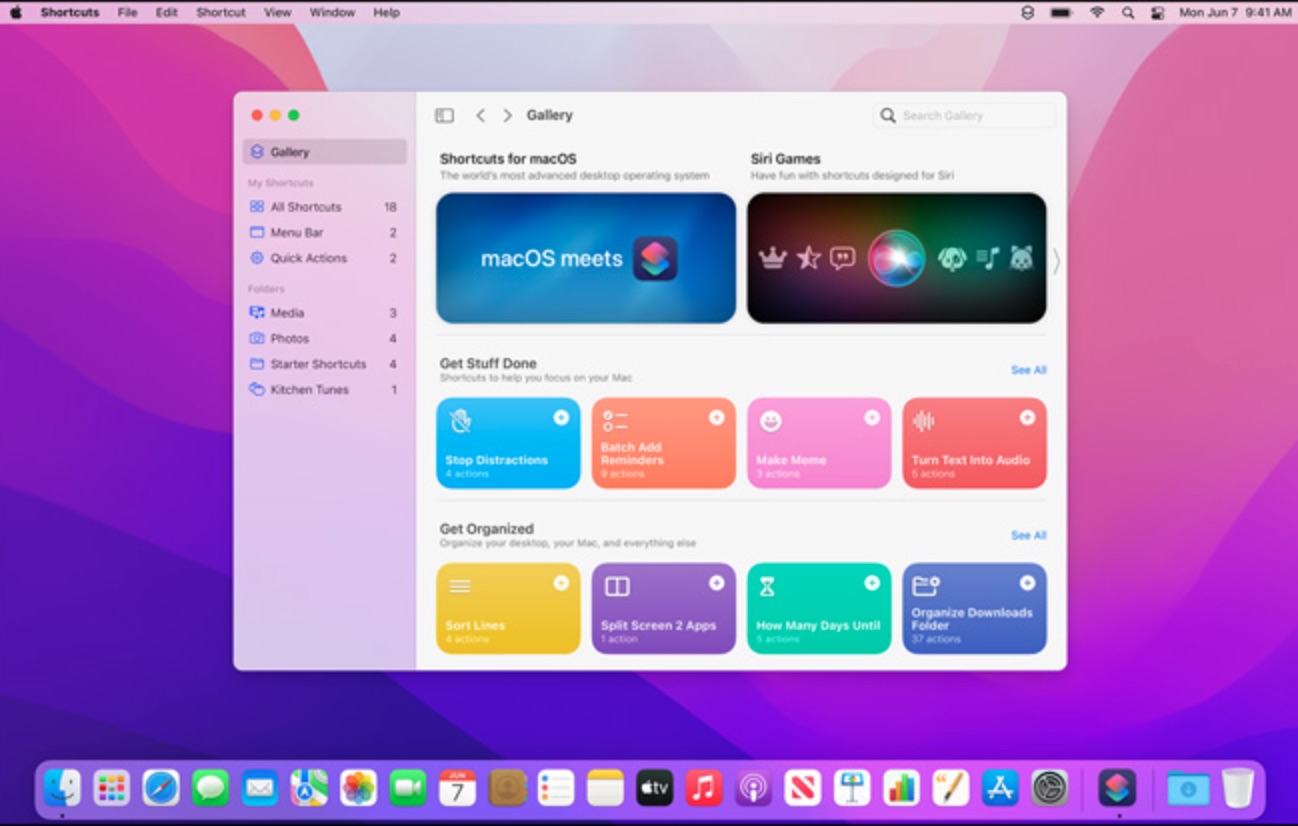Open the Media folder
The width and height of the screenshot is (1298, 826).
click(324, 313)
